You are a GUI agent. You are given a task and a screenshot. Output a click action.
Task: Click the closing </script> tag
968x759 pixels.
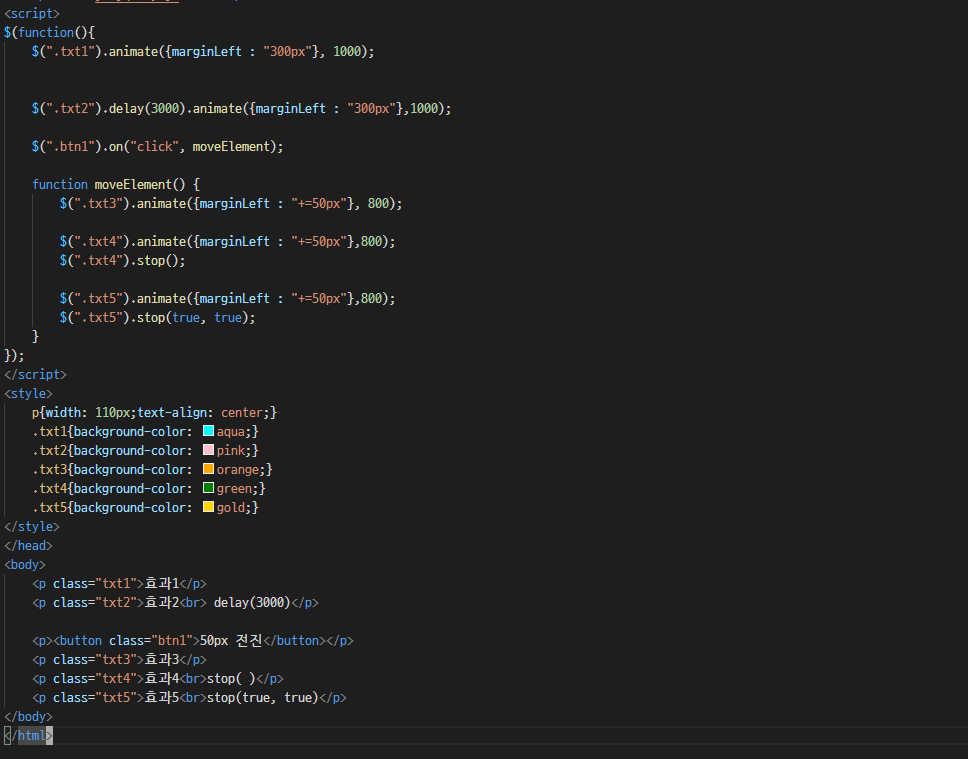(35, 374)
